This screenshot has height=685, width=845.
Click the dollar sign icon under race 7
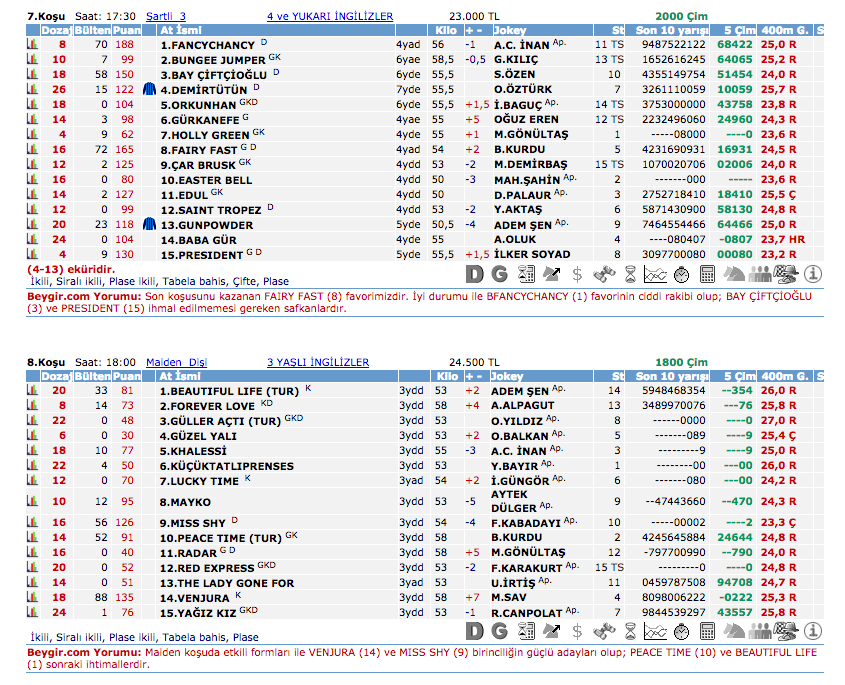(x=577, y=273)
